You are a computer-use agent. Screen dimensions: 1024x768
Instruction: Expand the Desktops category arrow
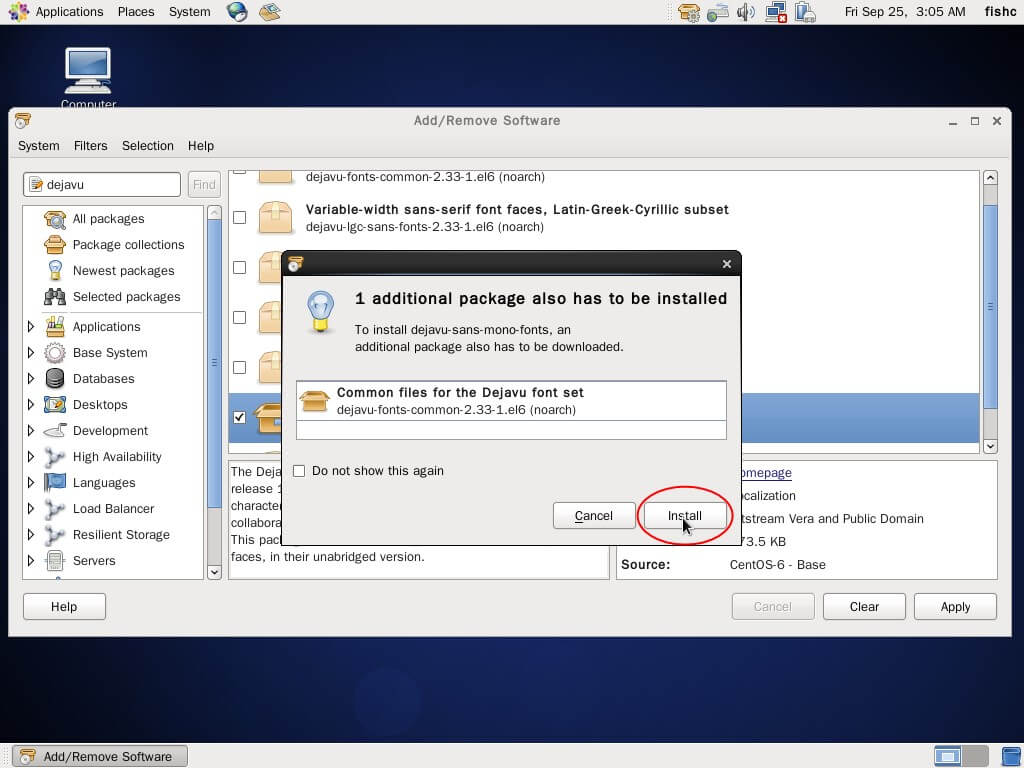tap(31, 405)
